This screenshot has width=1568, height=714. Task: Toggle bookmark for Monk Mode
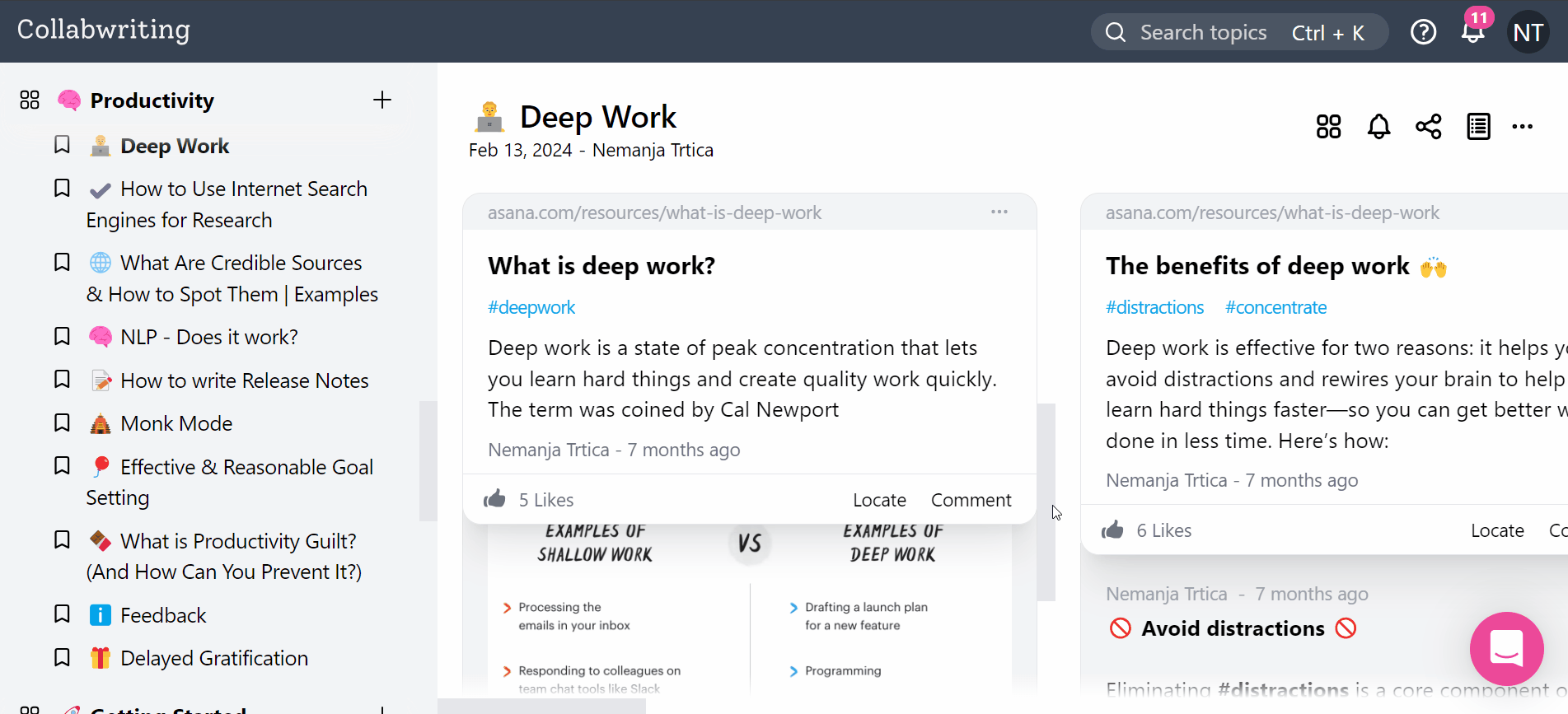click(x=62, y=423)
